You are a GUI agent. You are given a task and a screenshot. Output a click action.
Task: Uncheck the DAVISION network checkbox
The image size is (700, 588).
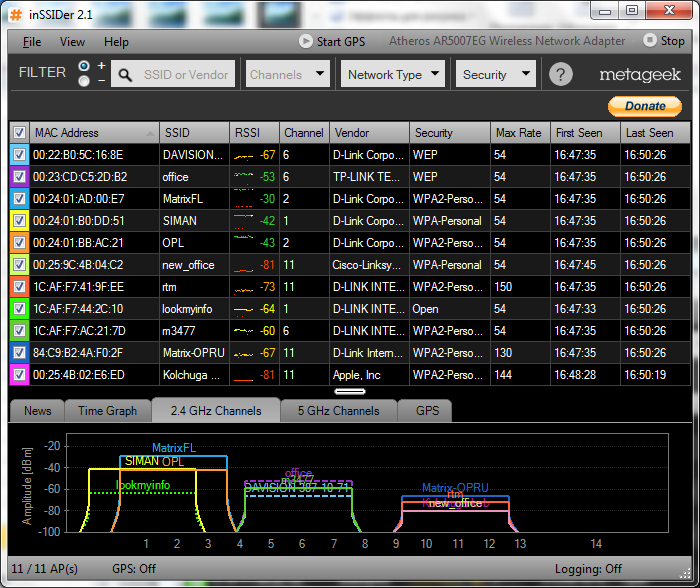tap(19, 155)
